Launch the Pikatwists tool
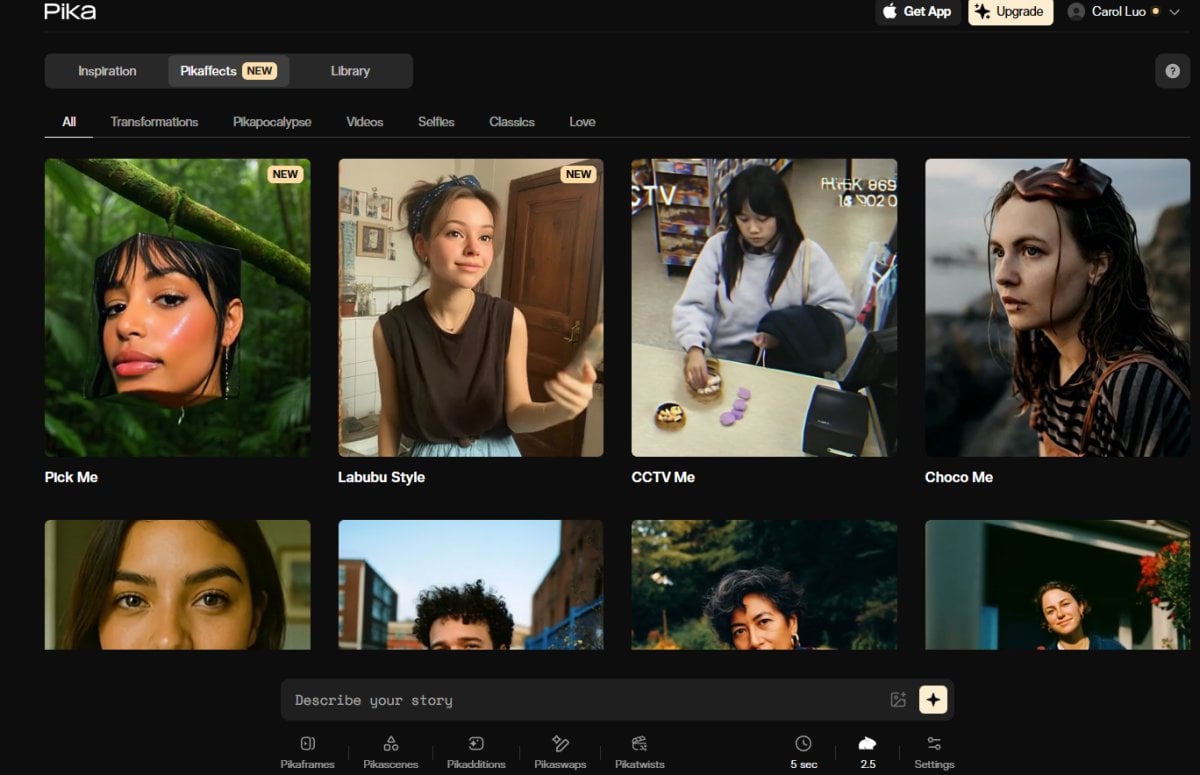1200x775 pixels. (x=639, y=744)
